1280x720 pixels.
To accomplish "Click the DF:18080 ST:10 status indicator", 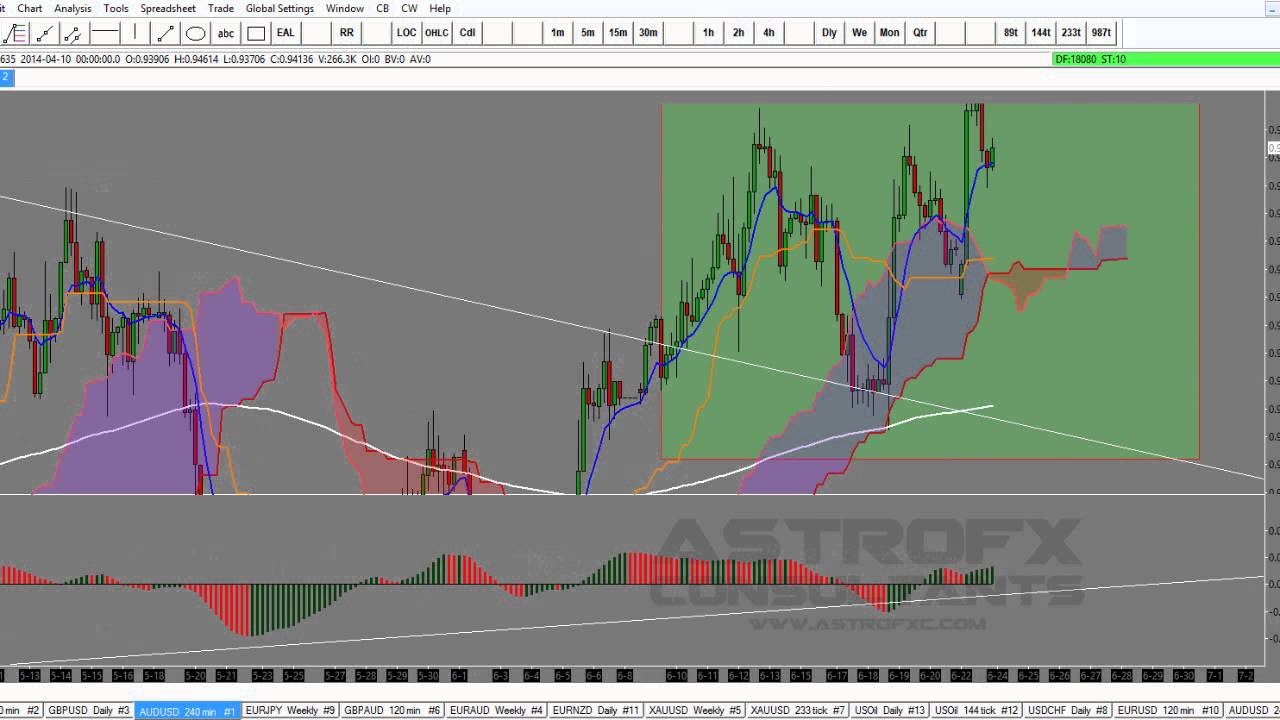I will (x=1166, y=59).
